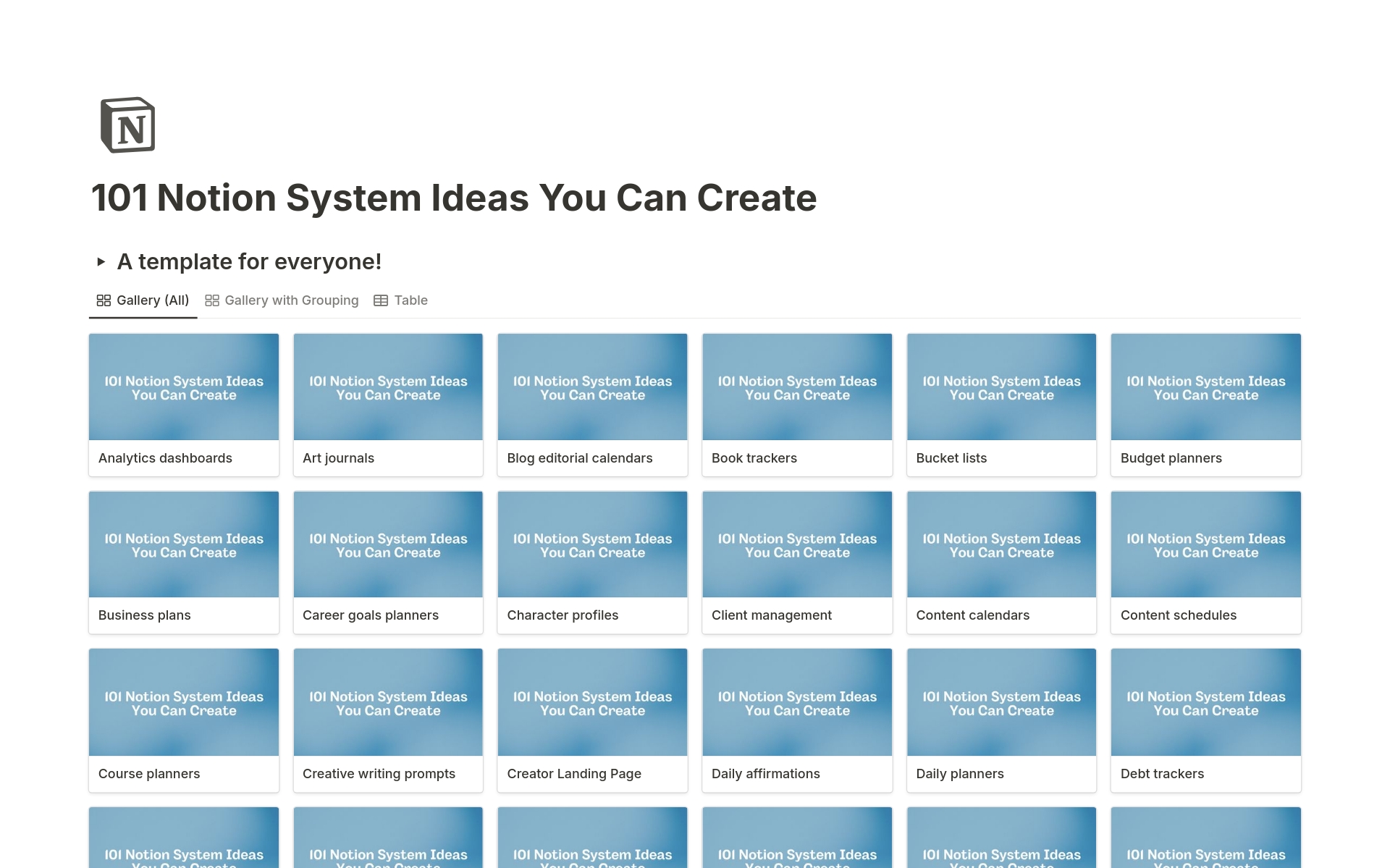The height and width of the screenshot is (868, 1390).
Task: Open the Bucket lists card
Action: 1001,404
